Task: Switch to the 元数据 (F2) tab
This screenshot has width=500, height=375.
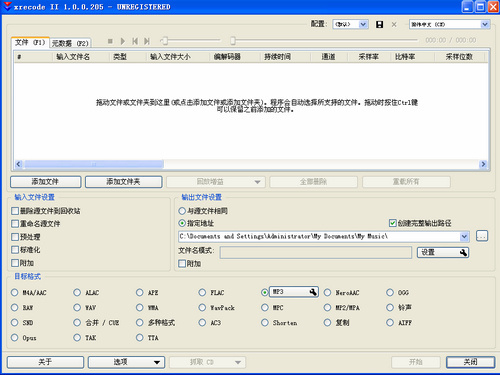Action: (70, 43)
